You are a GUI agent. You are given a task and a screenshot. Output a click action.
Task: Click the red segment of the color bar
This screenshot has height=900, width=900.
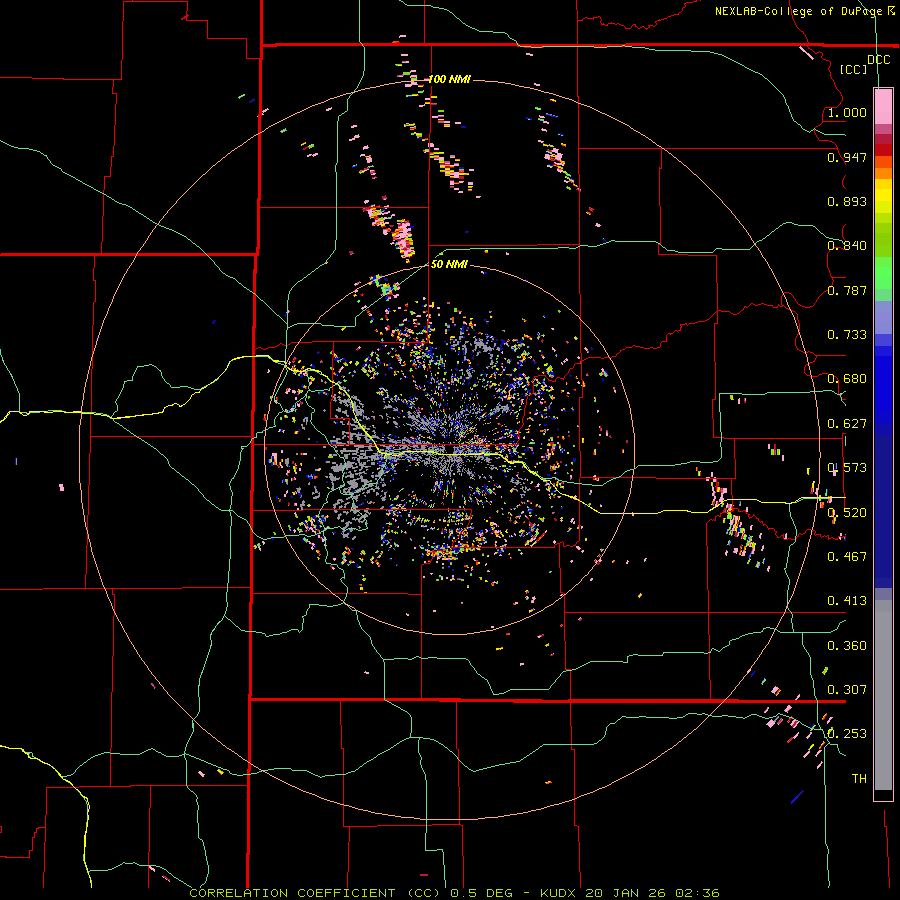click(883, 150)
